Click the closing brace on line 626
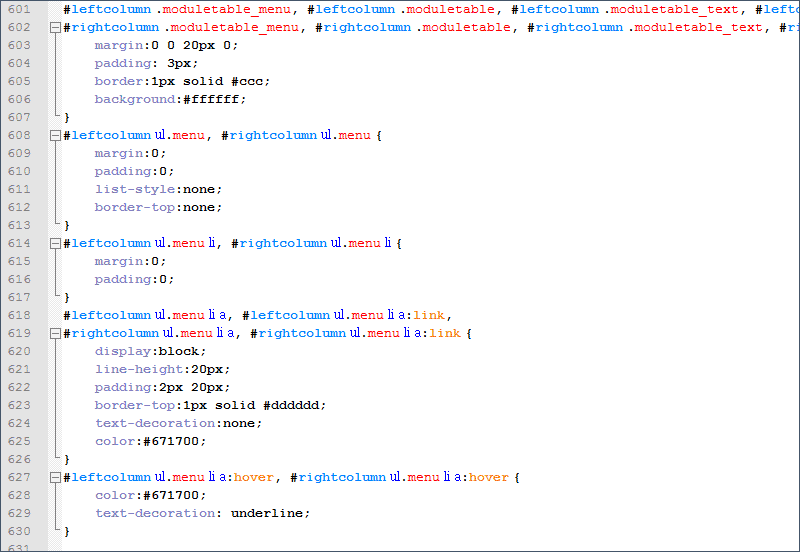 click(67, 459)
